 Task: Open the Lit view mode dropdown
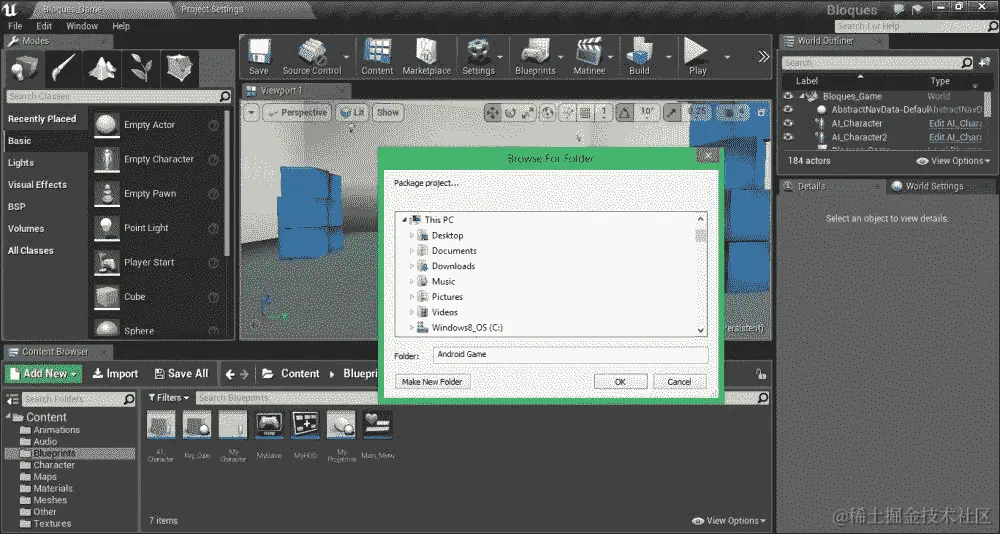(x=352, y=113)
